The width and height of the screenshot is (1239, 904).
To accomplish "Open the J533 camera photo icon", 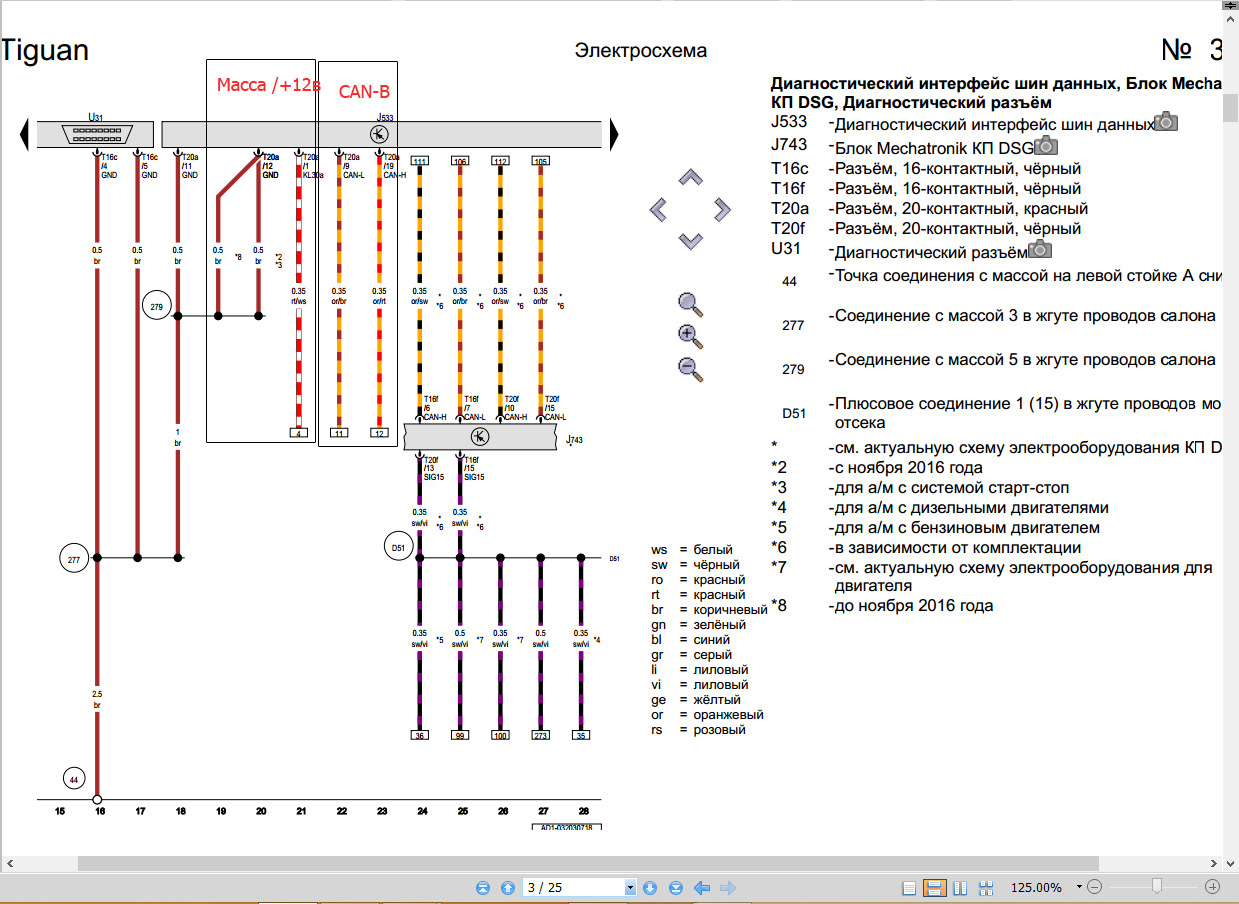I will coord(1166,122).
